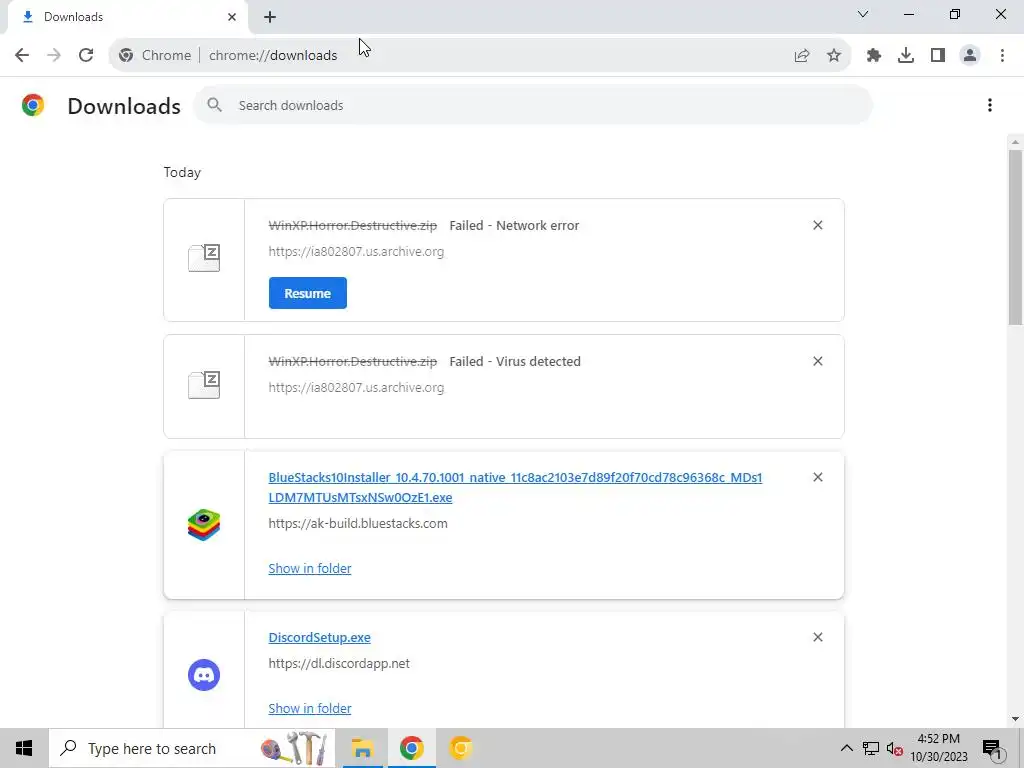Remove the Virus detected download entry

pyautogui.click(x=818, y=361)
